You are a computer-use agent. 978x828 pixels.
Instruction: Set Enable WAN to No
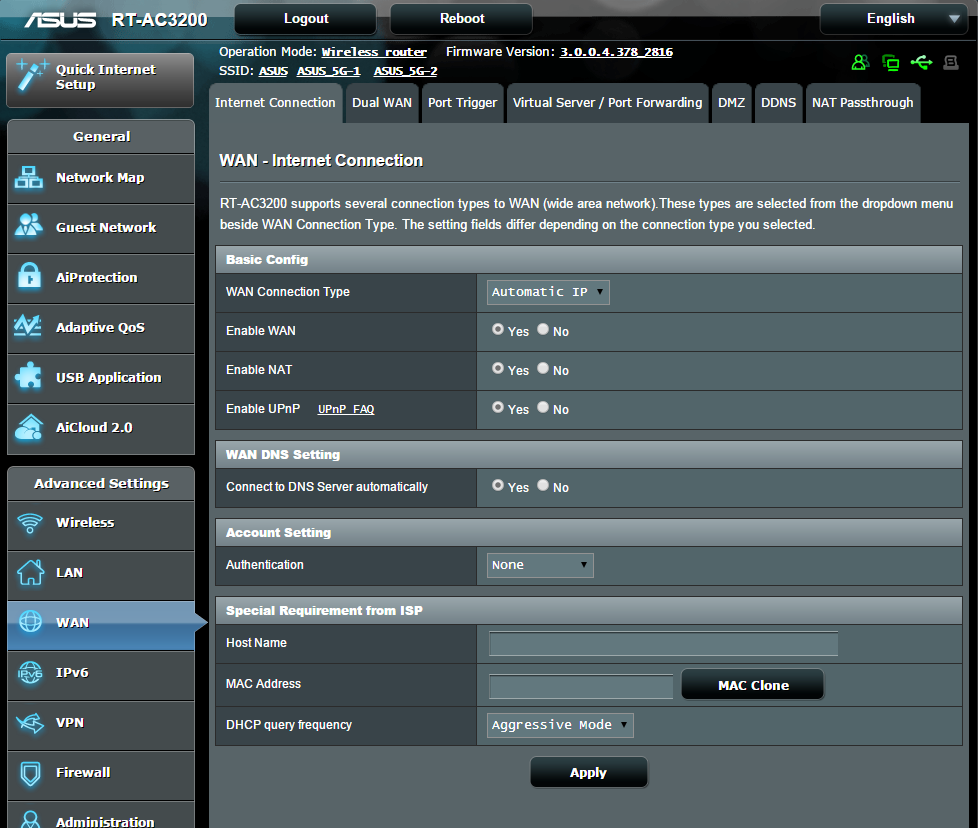[x=543, y=329]
